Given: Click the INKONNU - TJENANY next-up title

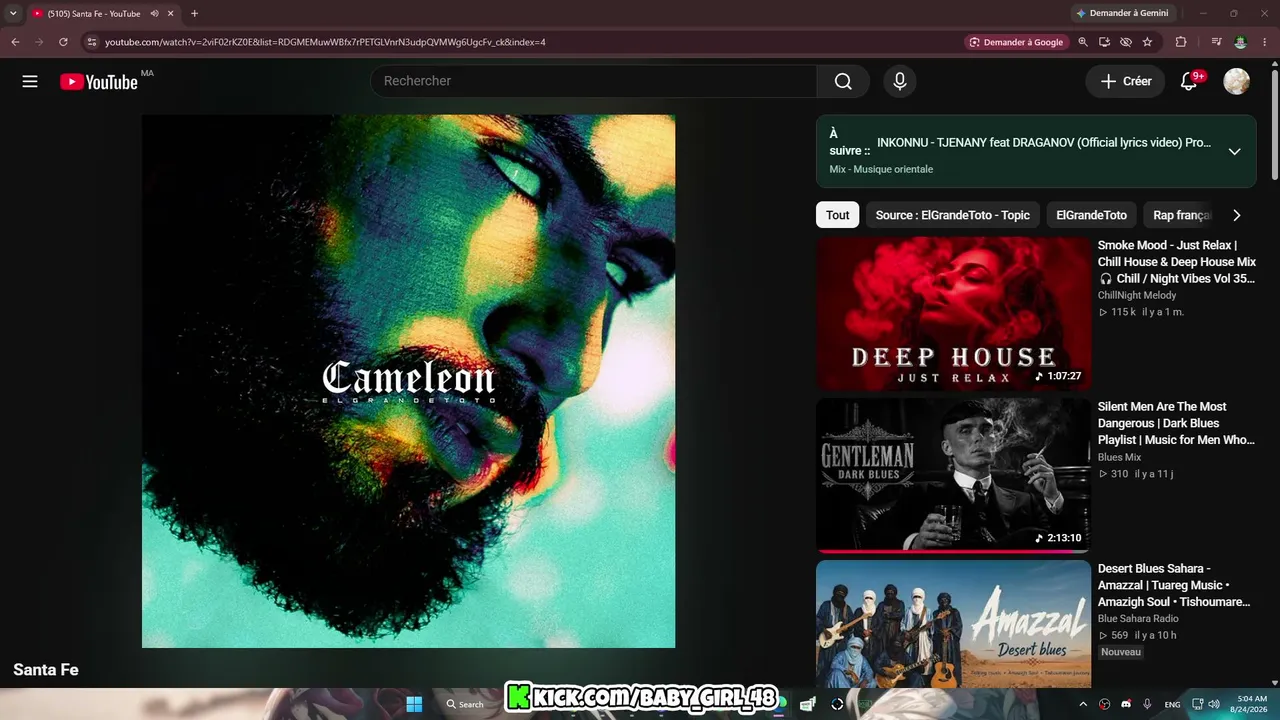Looking at the screenshot, I should (1044, 143).
